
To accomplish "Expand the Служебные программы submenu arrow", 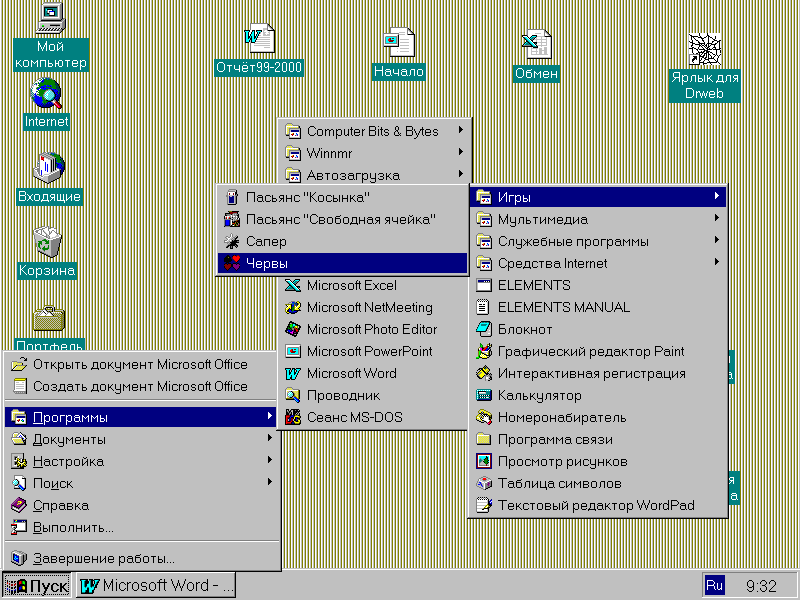I will click(717, 240).
